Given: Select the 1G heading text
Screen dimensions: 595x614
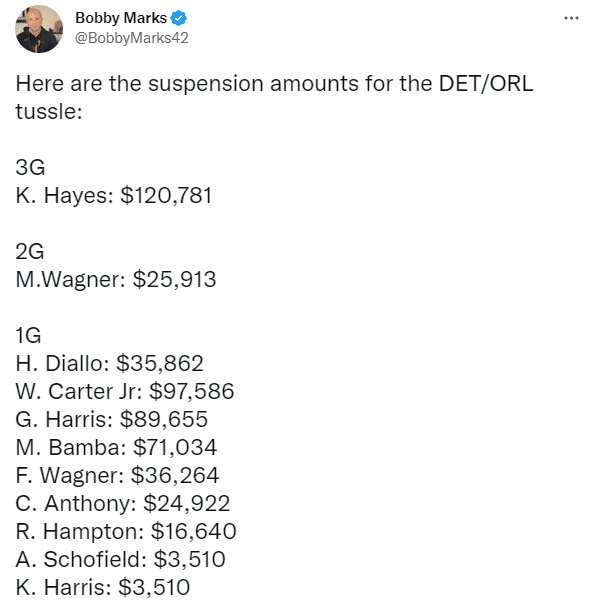Looking at the screenshot, I should point(28,335).
